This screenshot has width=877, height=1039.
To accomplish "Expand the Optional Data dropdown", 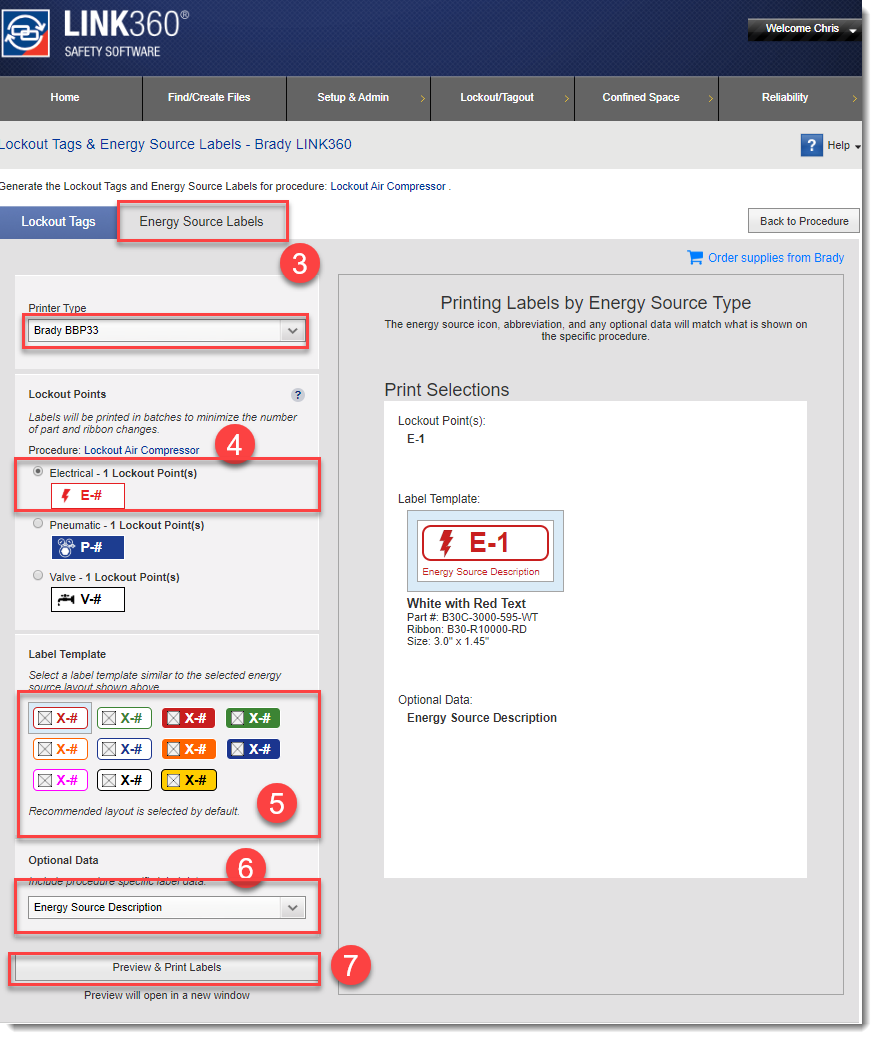I will tap(166, 907).
